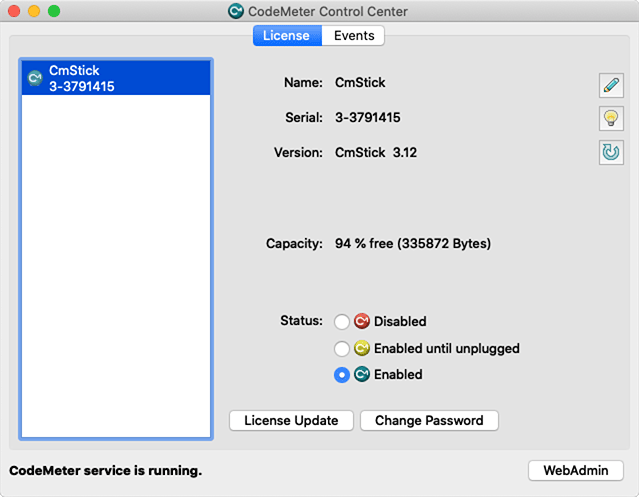The image size is (639, 497).
Task: Open License Update
Action: (291, 420)
